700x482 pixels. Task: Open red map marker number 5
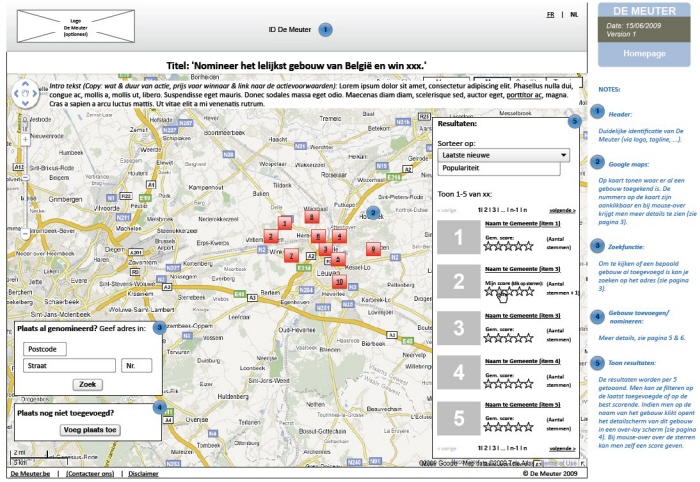point(338,258)
